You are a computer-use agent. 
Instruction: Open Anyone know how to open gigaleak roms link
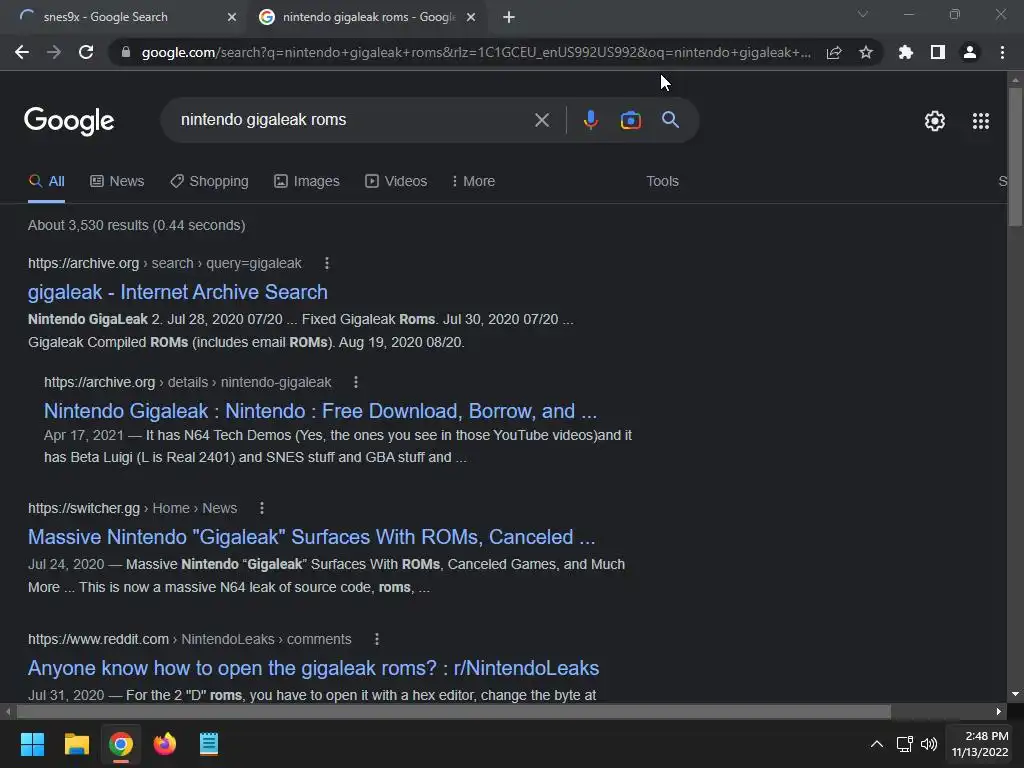tap(313, 668)
